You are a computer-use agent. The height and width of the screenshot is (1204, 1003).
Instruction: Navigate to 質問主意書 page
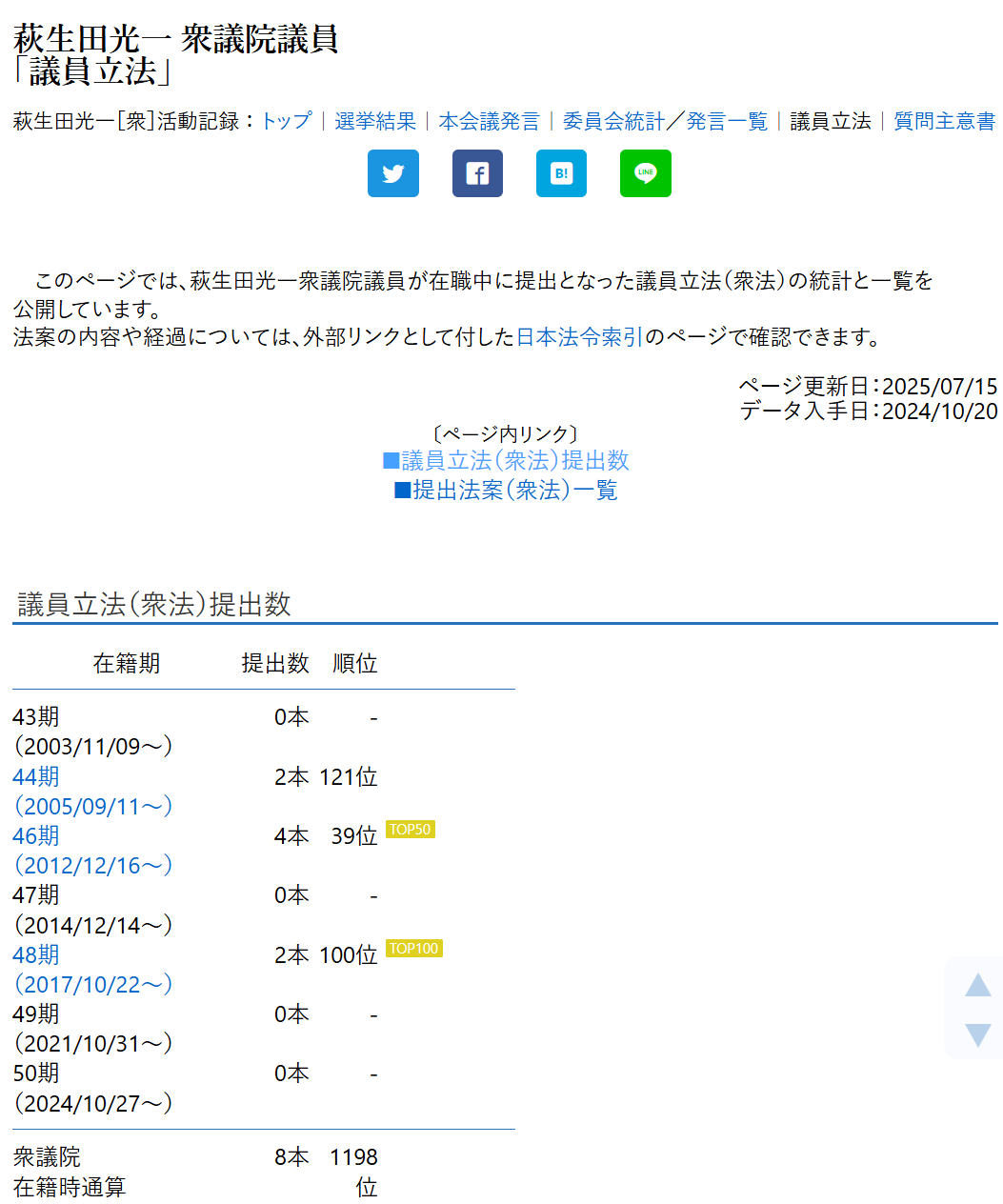[x=944, y=121]
